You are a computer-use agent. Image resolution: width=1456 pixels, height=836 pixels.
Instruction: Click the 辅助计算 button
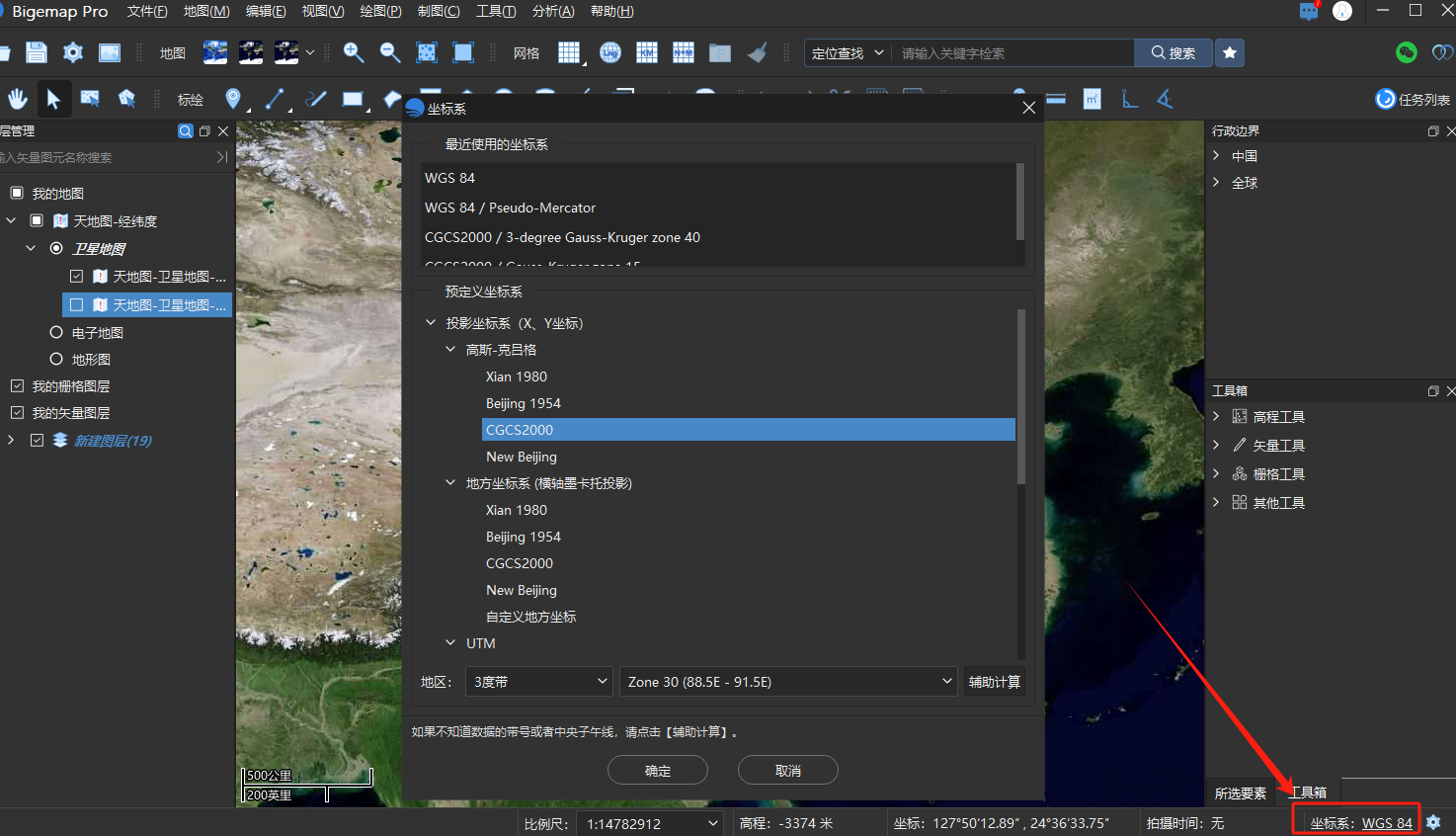(995, 682)
